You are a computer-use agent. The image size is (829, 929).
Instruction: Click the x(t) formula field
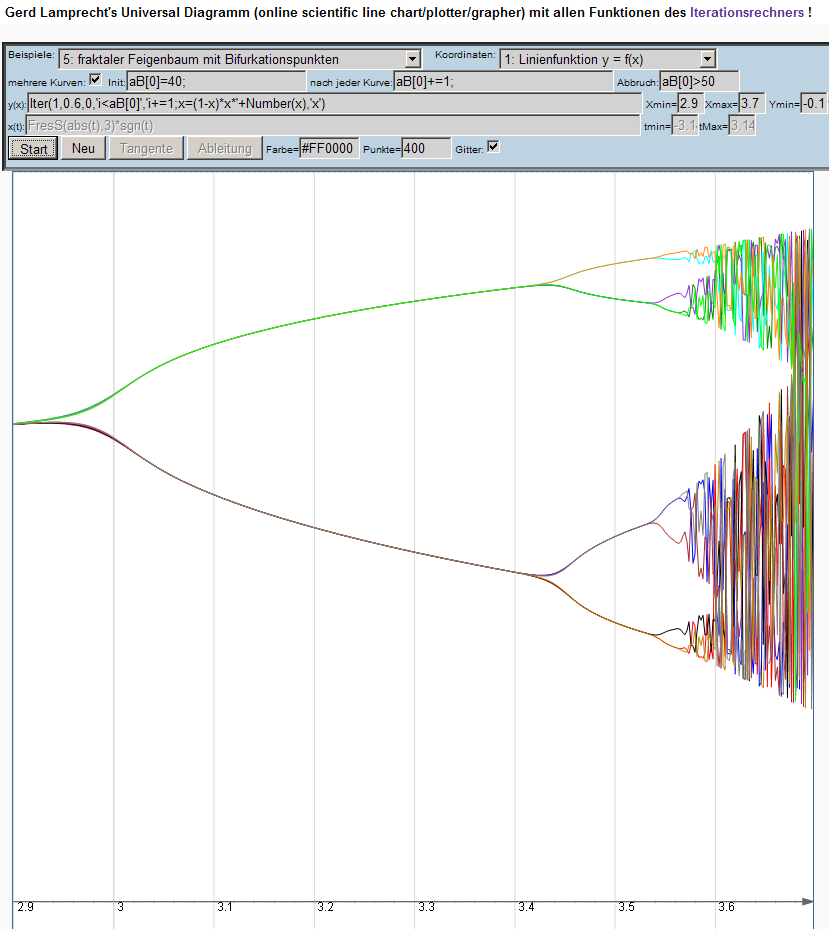tap(333, 126)
